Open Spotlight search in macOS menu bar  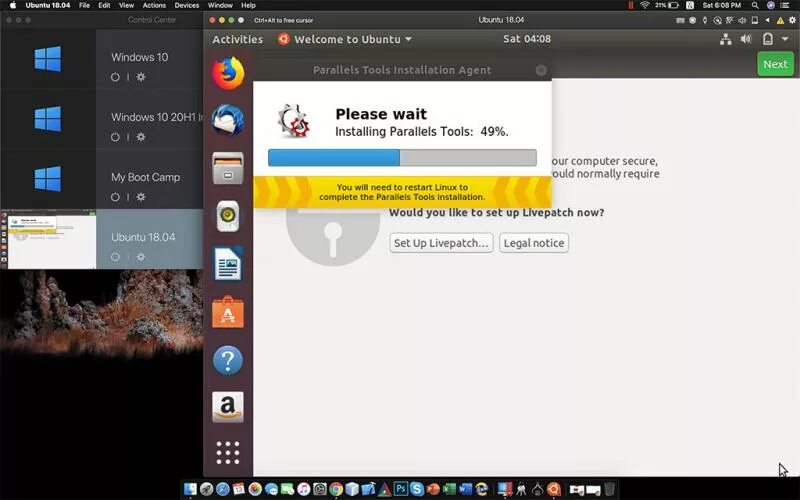755,5
